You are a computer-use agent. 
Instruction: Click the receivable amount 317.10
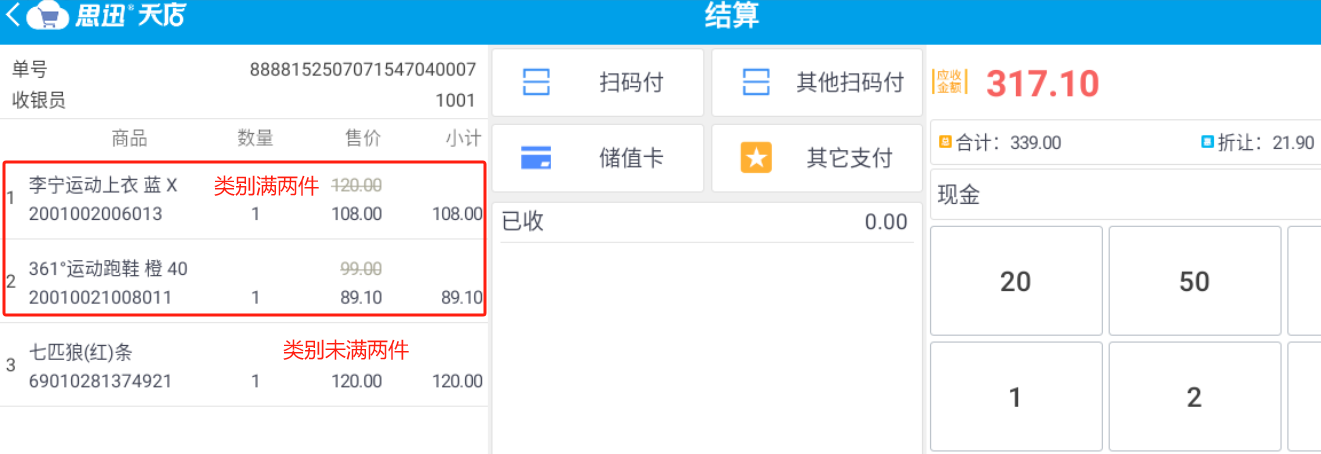[1043, 83]
